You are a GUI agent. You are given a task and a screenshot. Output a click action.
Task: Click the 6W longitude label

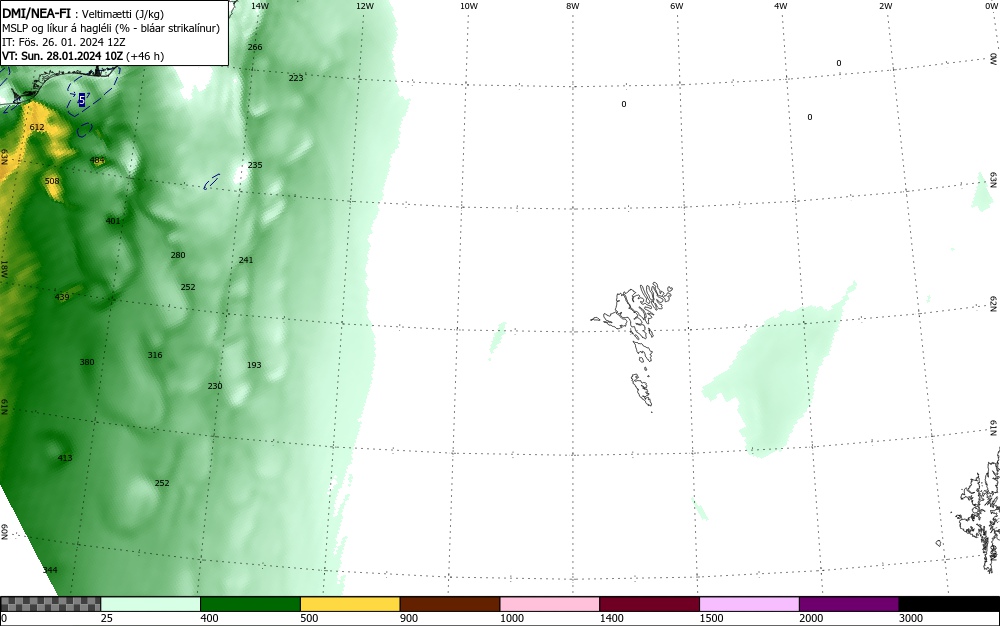(677, 6)
